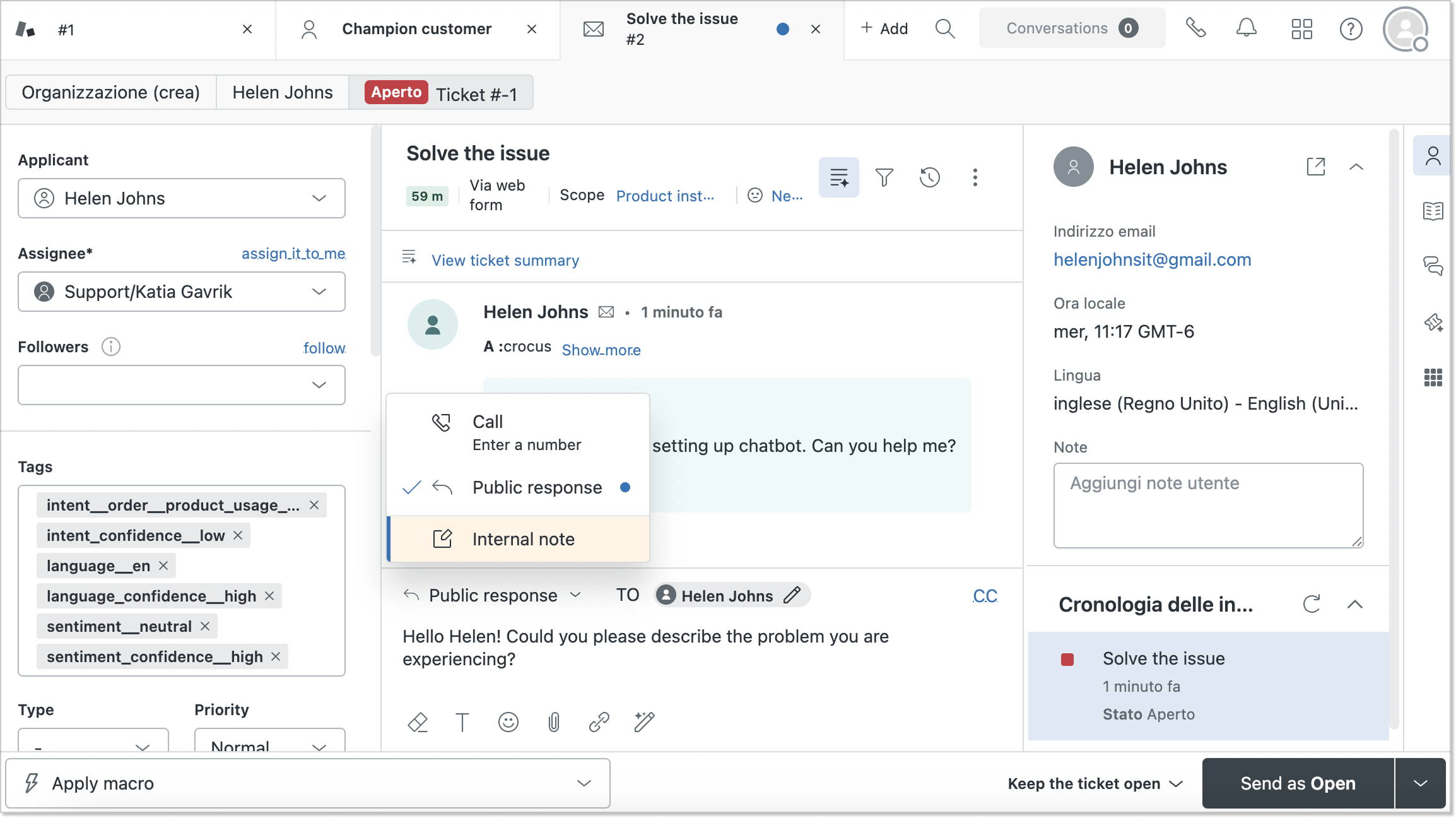Clear formatting with the eraser icon

pos(418,722)
